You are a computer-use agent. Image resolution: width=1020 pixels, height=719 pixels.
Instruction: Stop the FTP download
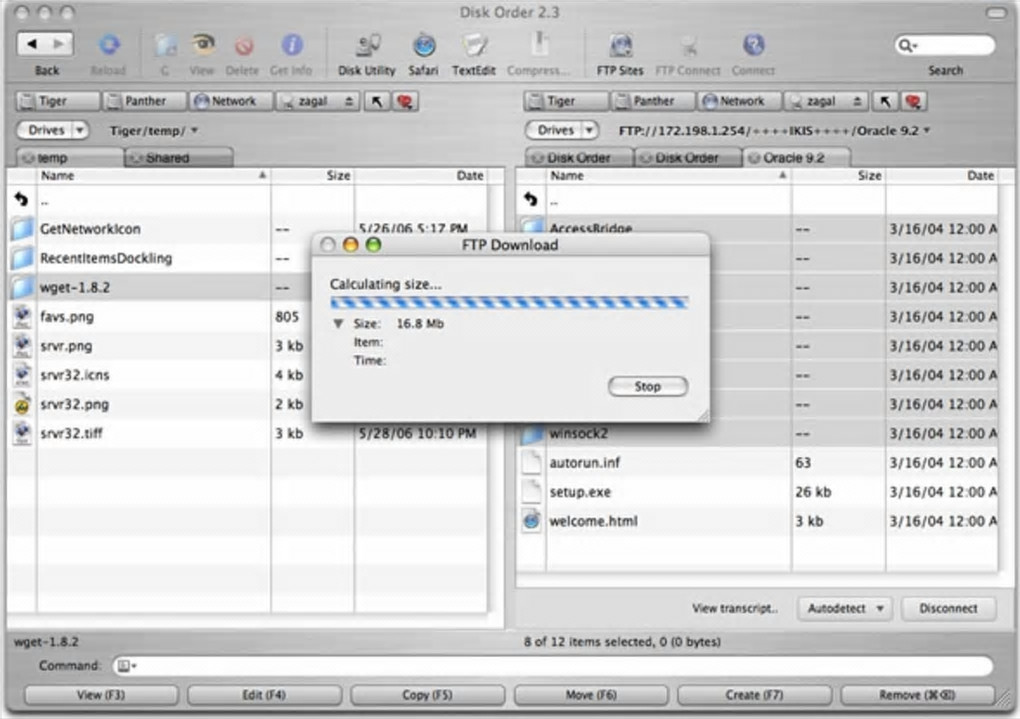648,387
